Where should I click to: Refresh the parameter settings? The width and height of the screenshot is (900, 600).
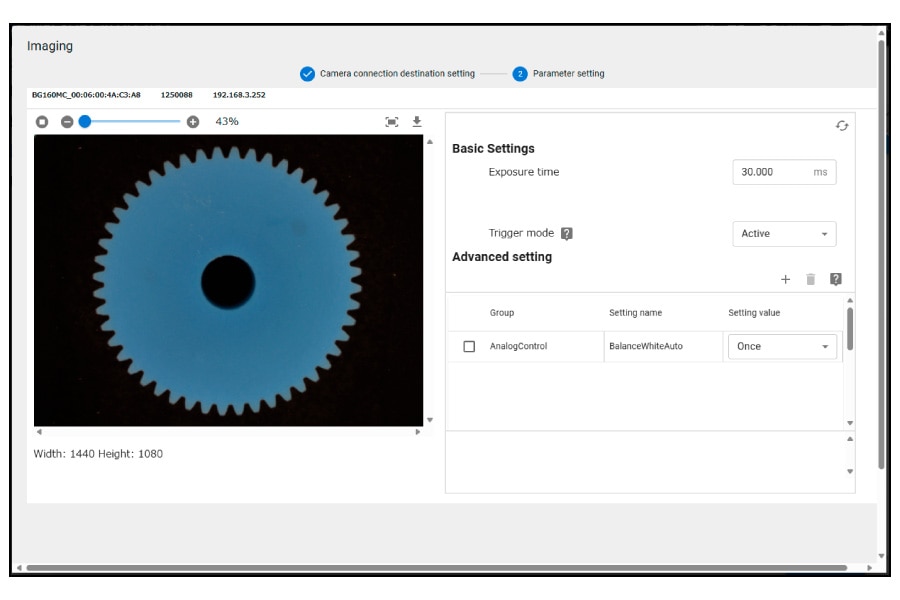[842, 126]
